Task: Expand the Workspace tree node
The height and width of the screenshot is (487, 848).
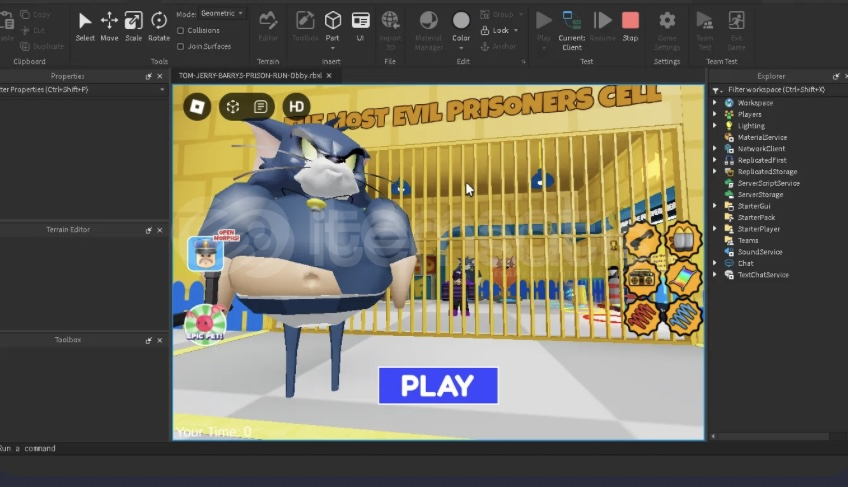Action: pyautogui.click(x=715, y=102)
